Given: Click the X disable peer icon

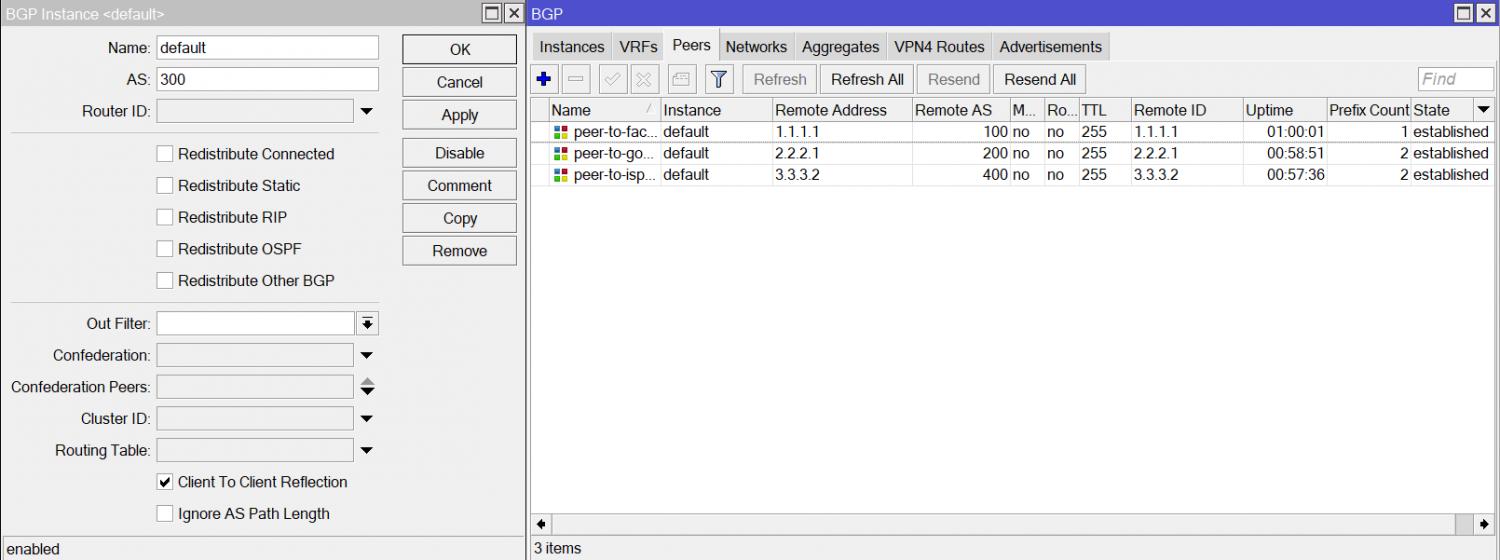Looking at the screenshot, I should pos(643,79).
